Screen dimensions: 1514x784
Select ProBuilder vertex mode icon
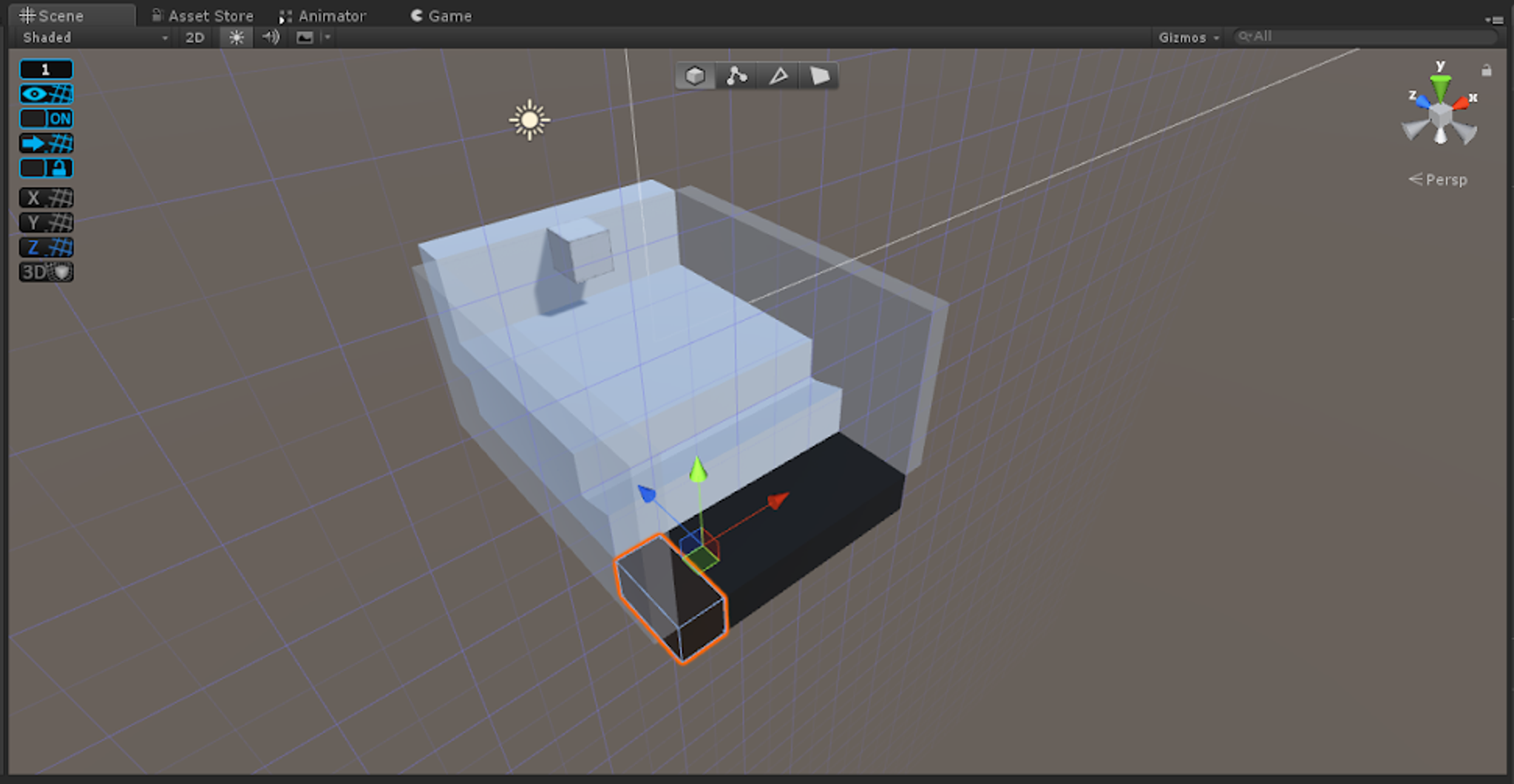tap(736, 76)
